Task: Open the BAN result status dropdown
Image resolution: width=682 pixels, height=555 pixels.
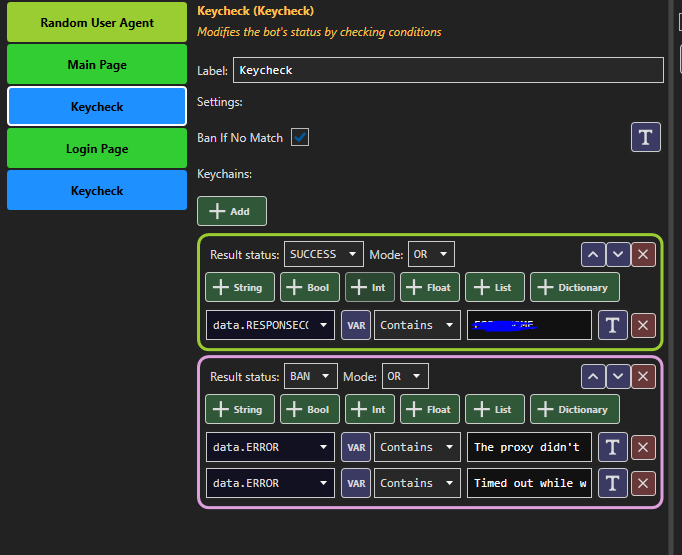Action: coord(311,376)
